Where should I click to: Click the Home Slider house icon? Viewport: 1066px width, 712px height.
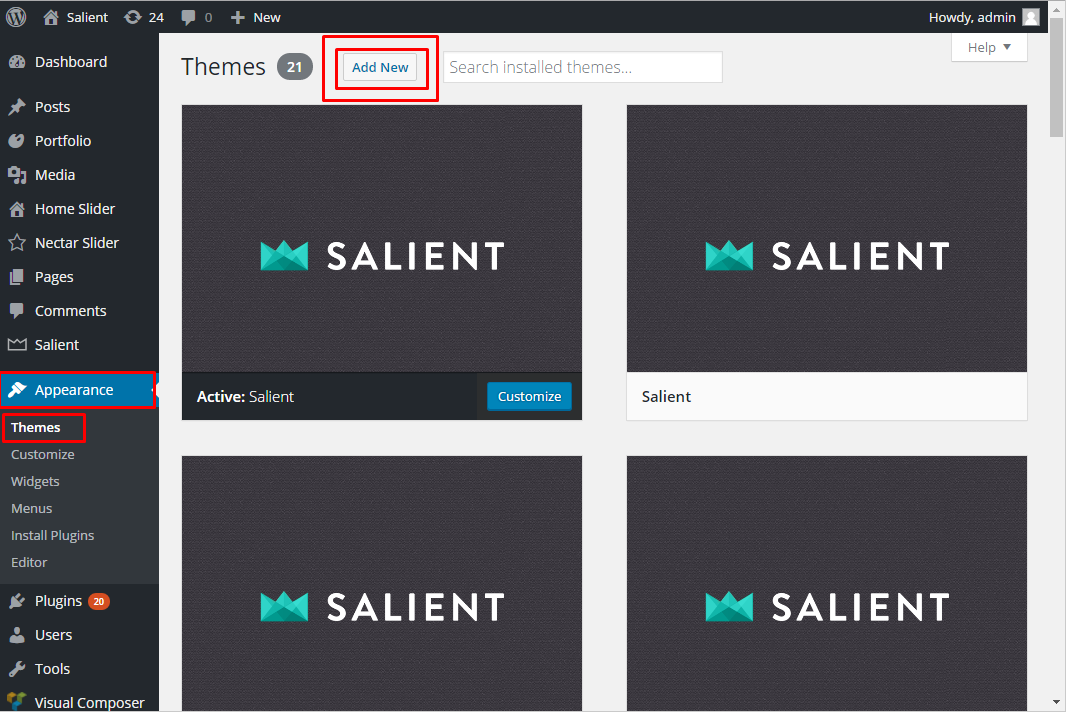tap(17, 209)
